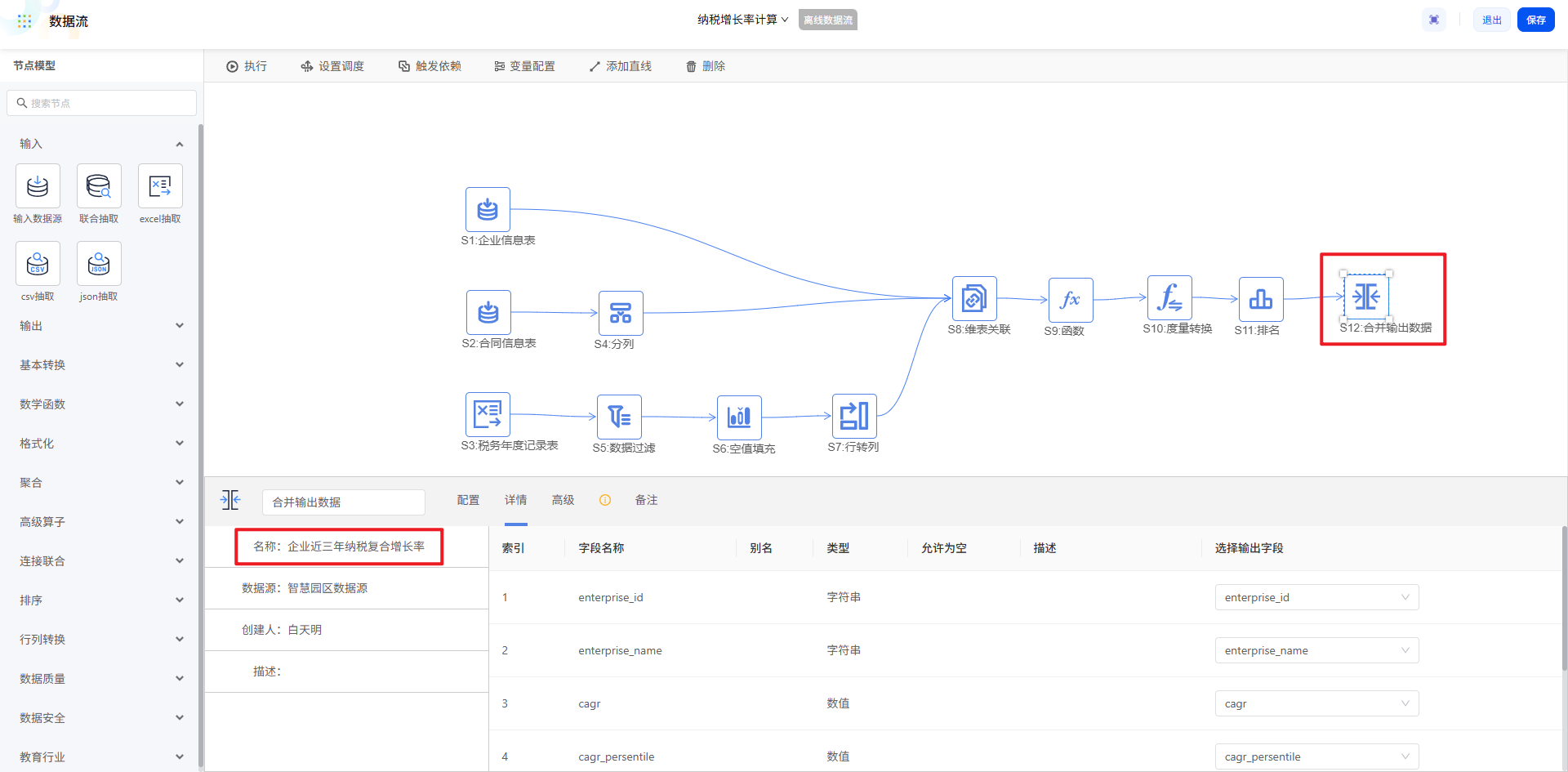Select the S1 企业信息表 input node
The width and height of the screenshot is (1568, 772).
(488, 210)
